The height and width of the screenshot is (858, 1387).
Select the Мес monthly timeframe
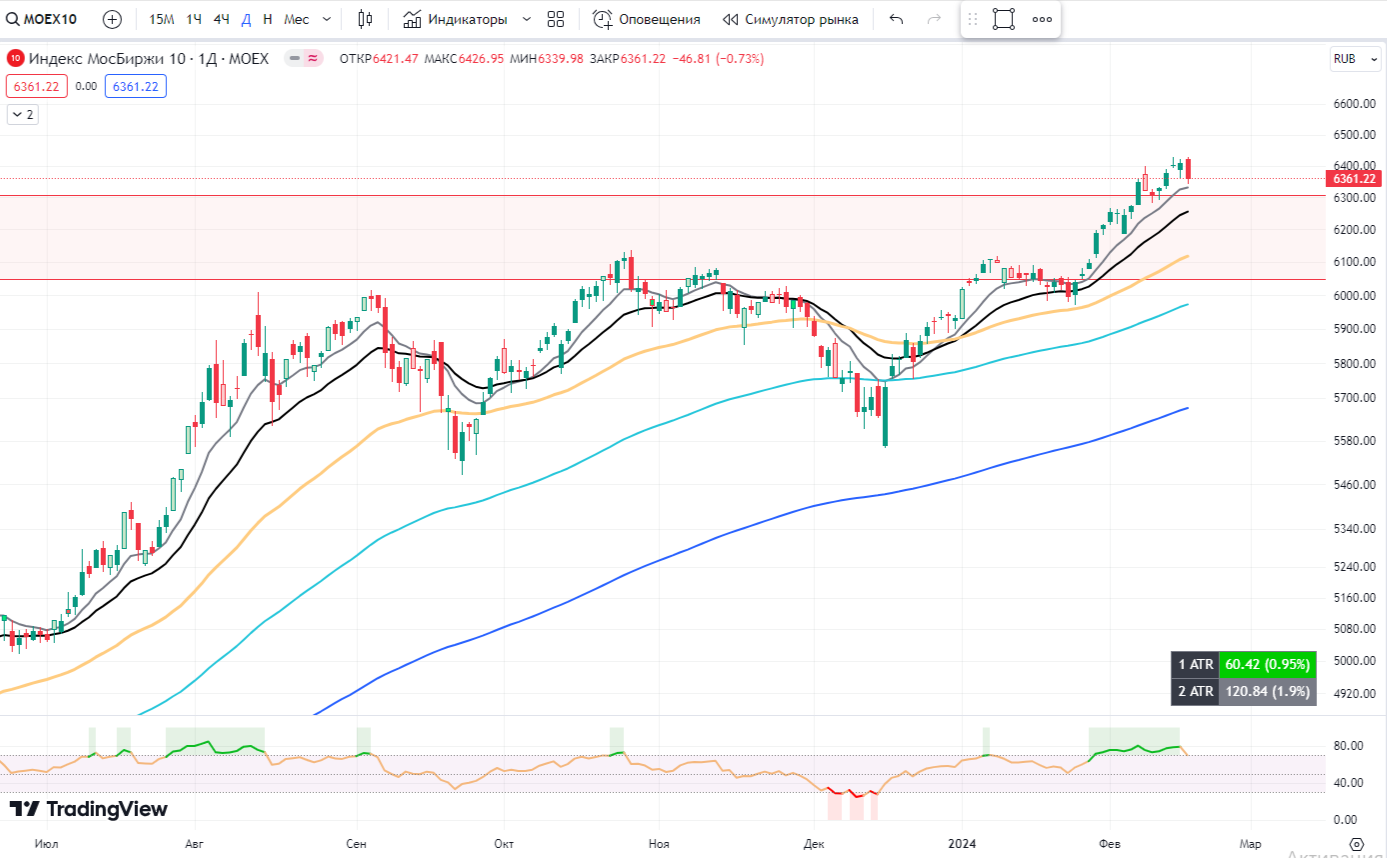point(296,19)
